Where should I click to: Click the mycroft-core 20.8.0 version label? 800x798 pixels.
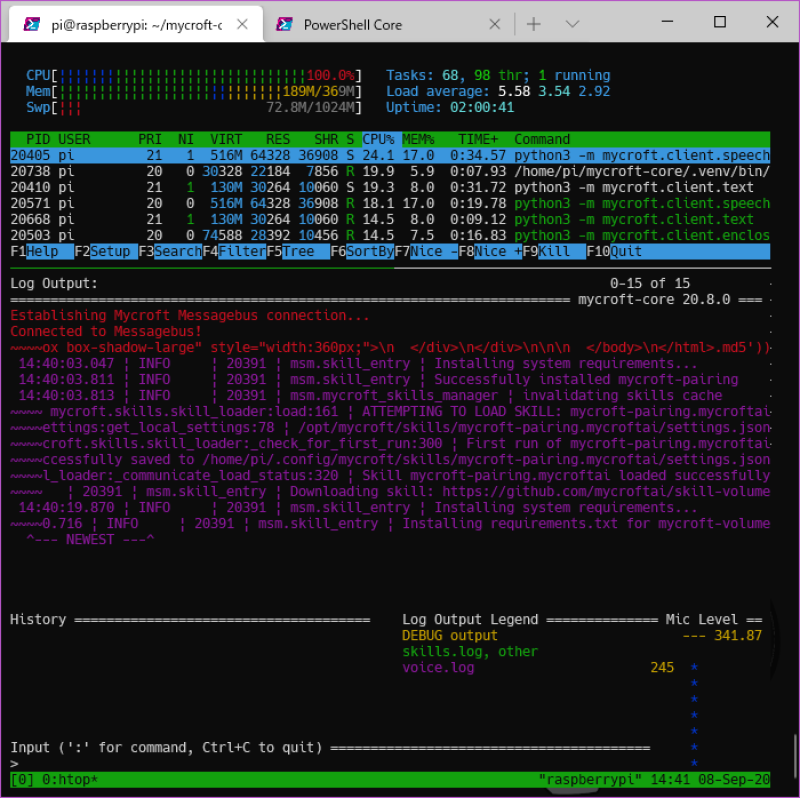654,300
